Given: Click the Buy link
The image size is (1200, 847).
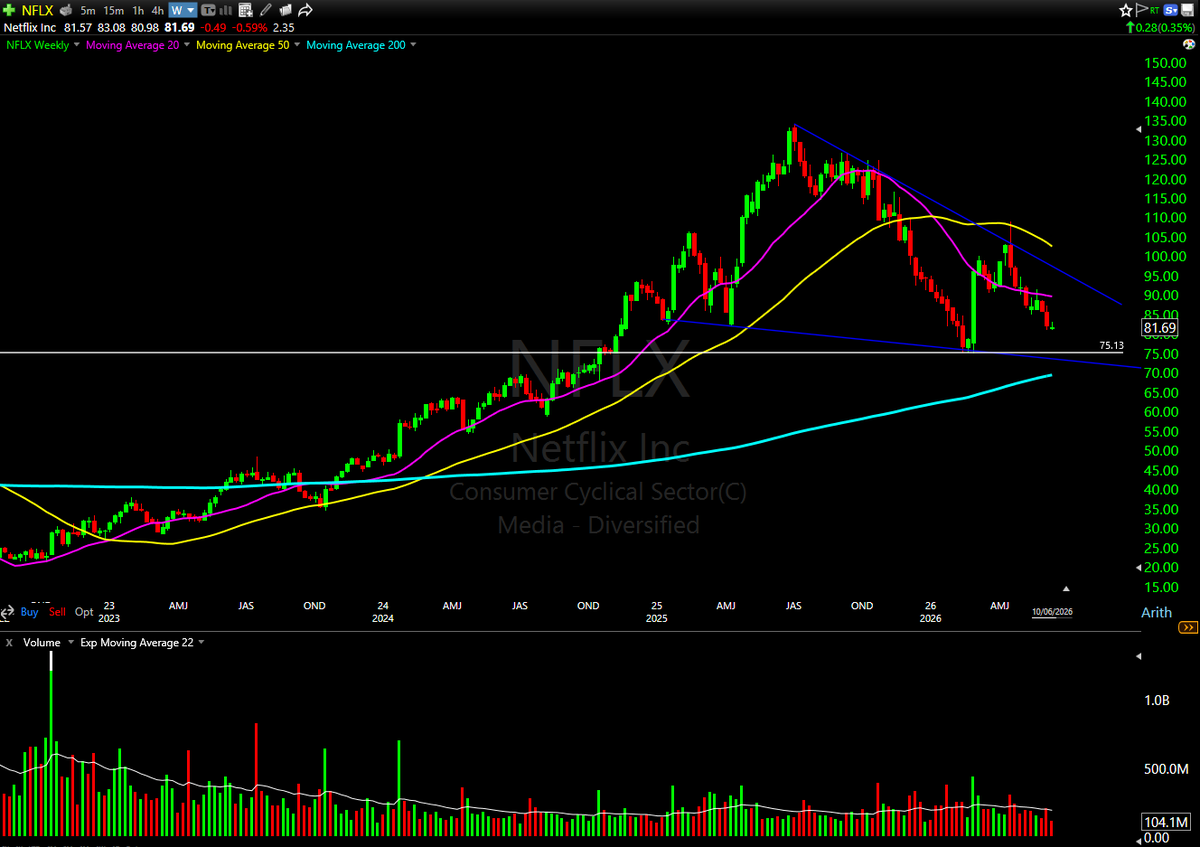Looking at the screenshot, I should 29,612.
